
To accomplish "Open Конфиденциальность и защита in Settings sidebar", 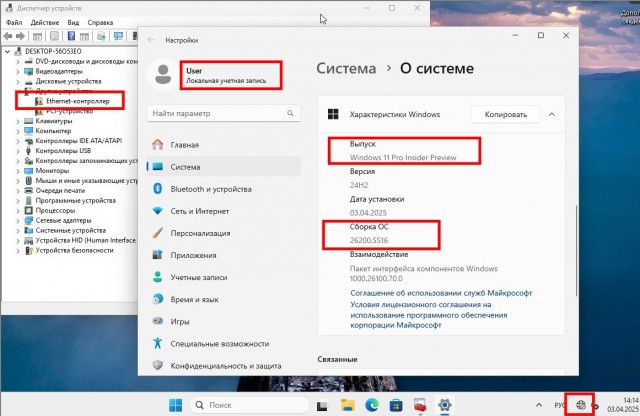I will pyautogui.click(x=224, y=365).
